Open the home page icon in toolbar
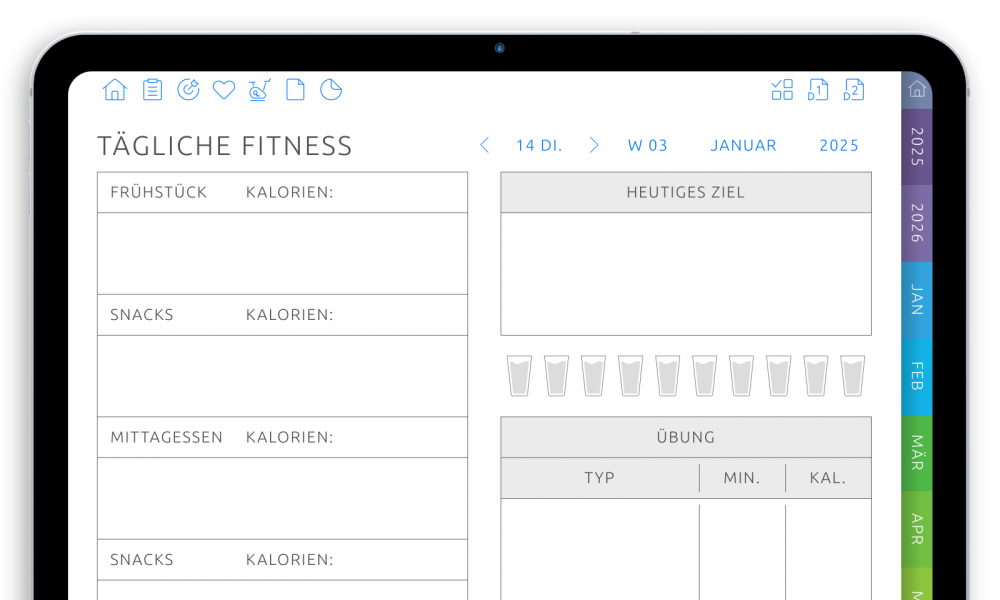1000x600 pixels. 115,90
